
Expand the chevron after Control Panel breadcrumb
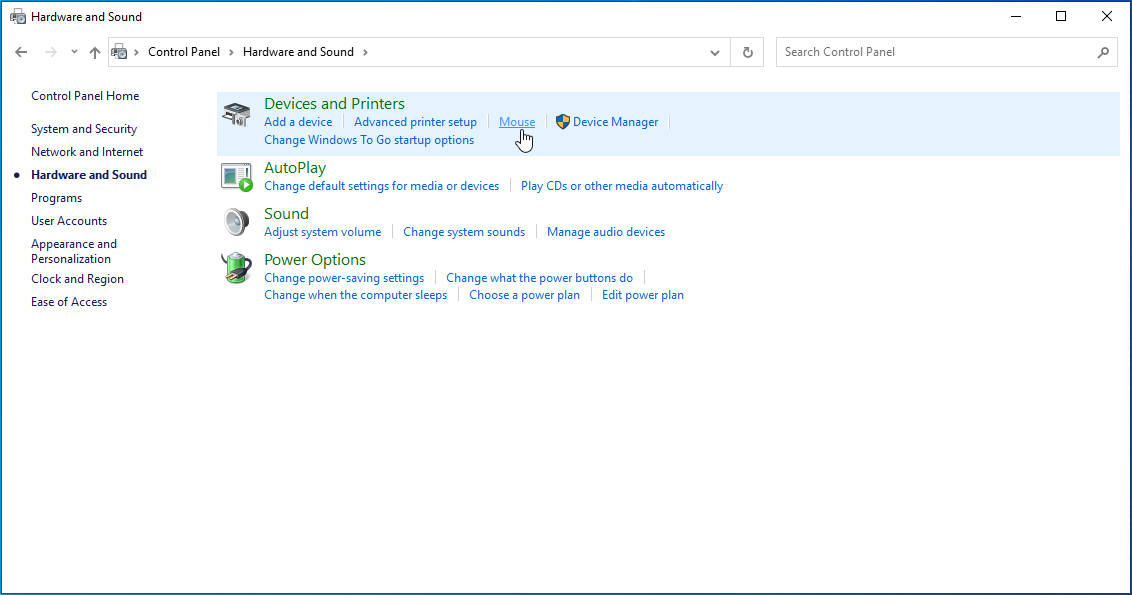point(231,52)
